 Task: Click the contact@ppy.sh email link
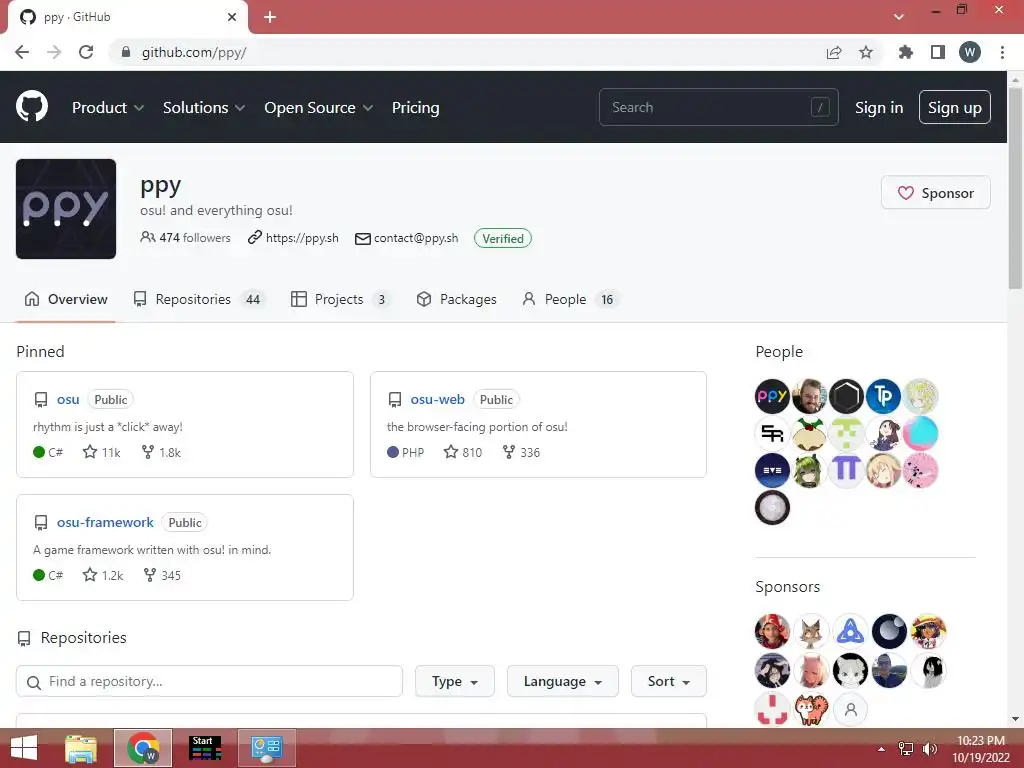tap(416, 238)
